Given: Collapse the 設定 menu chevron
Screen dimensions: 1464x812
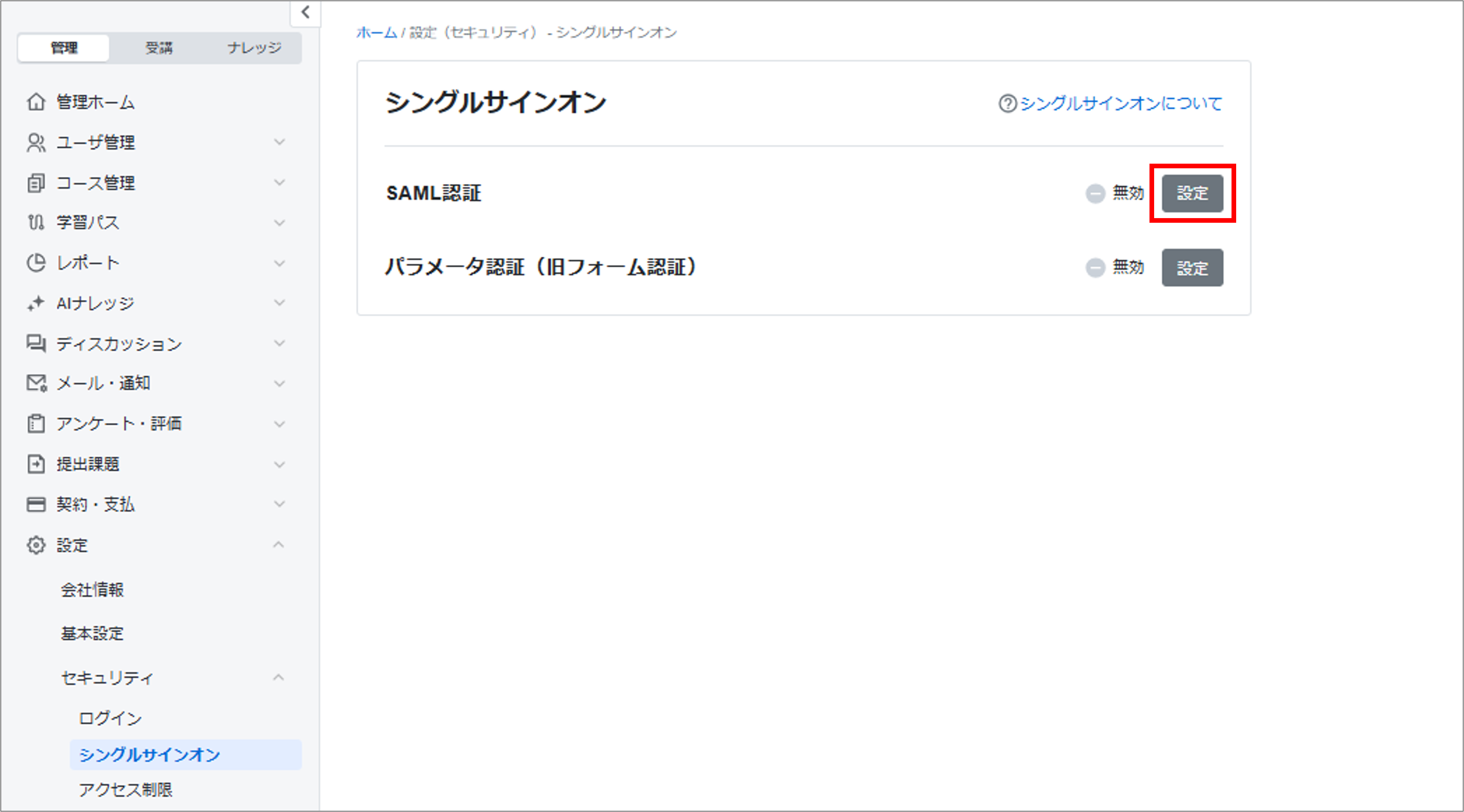Looking at the screenshot, I should [x=278, y=544].
